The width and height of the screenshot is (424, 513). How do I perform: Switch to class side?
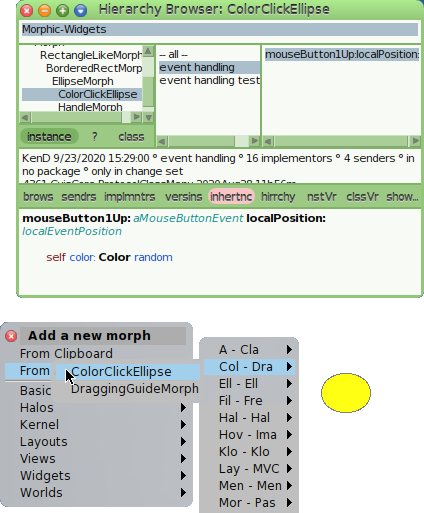[x=131, y=137]
